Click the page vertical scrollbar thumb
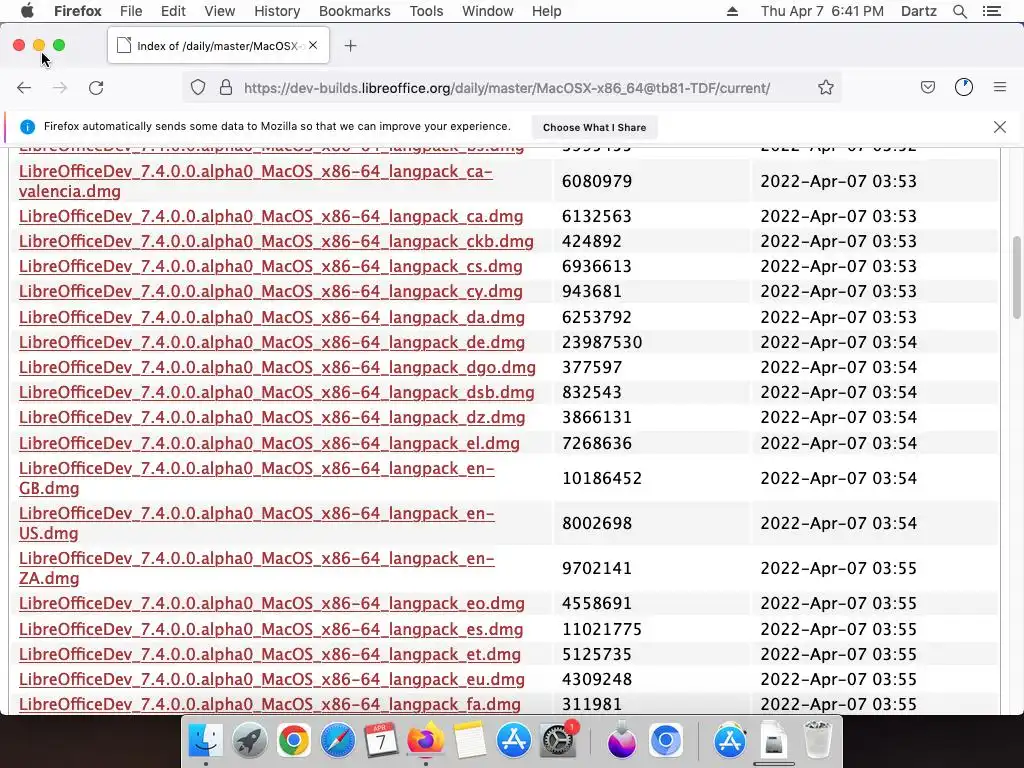This screenshot has width=1024, height=768. (1016, 277)
